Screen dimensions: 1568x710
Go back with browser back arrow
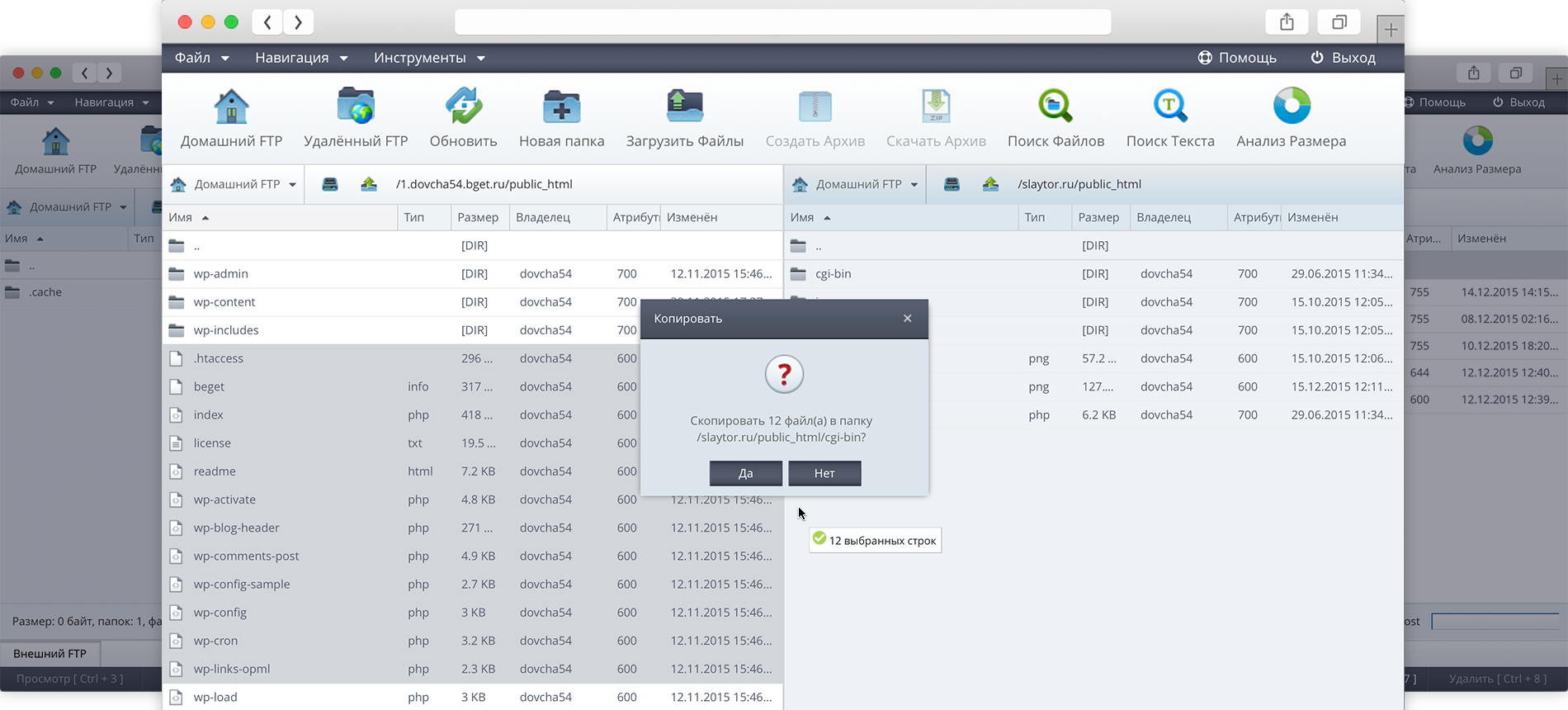(x=267, y=22)
